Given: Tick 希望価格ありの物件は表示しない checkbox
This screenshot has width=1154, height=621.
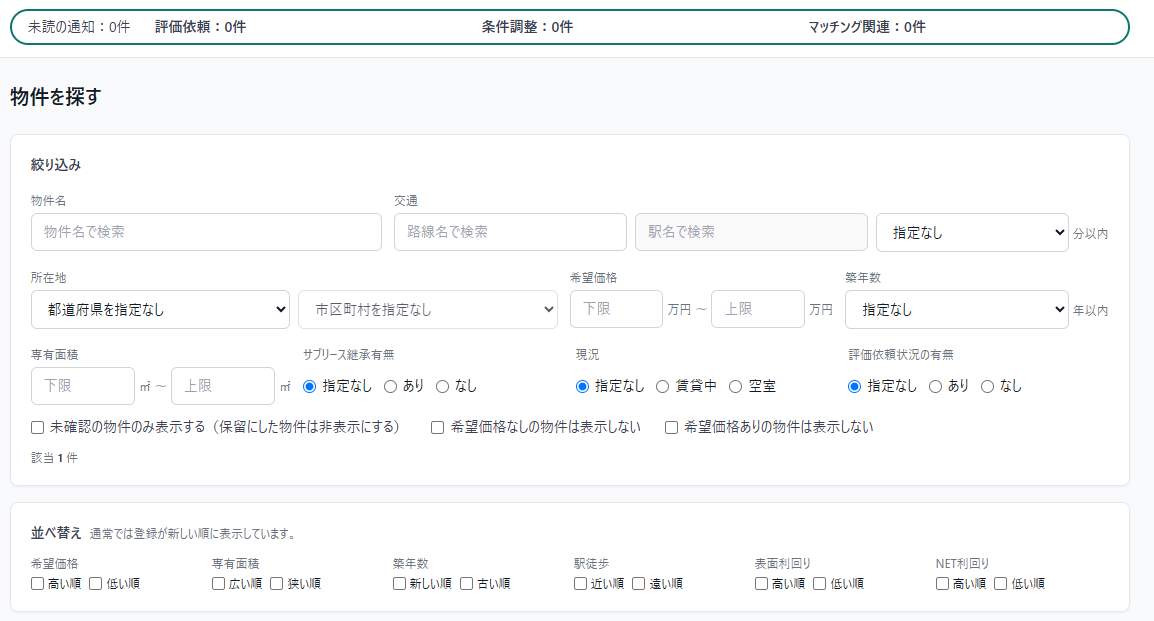Looking at the screenshot, I should click(x=671, y=427).
